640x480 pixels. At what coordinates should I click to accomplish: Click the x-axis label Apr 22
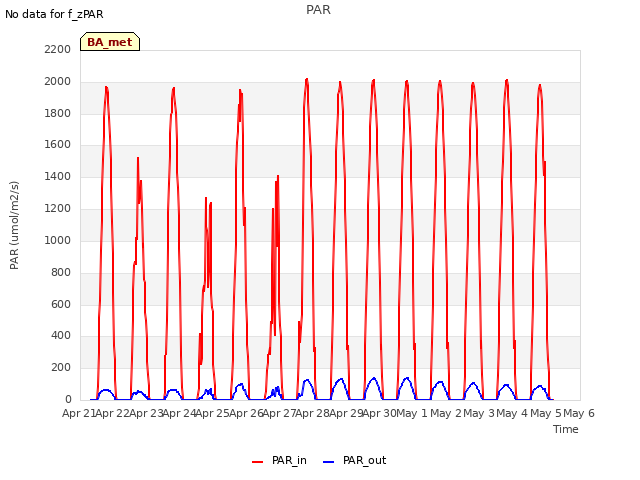point(113,413)
